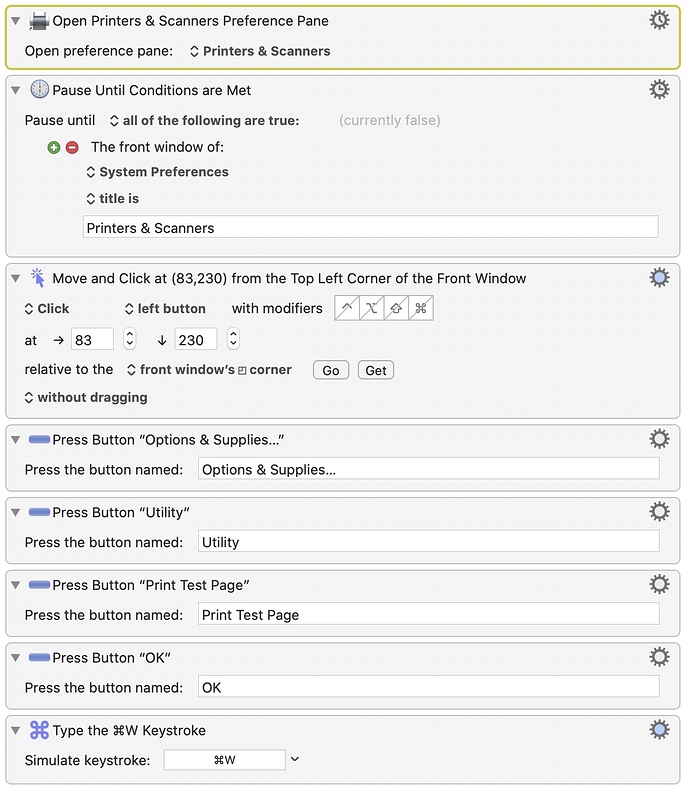Click the horizontal coordinate stepper beside 83
This screenshot has height=793, width=689.
point(130,339)
